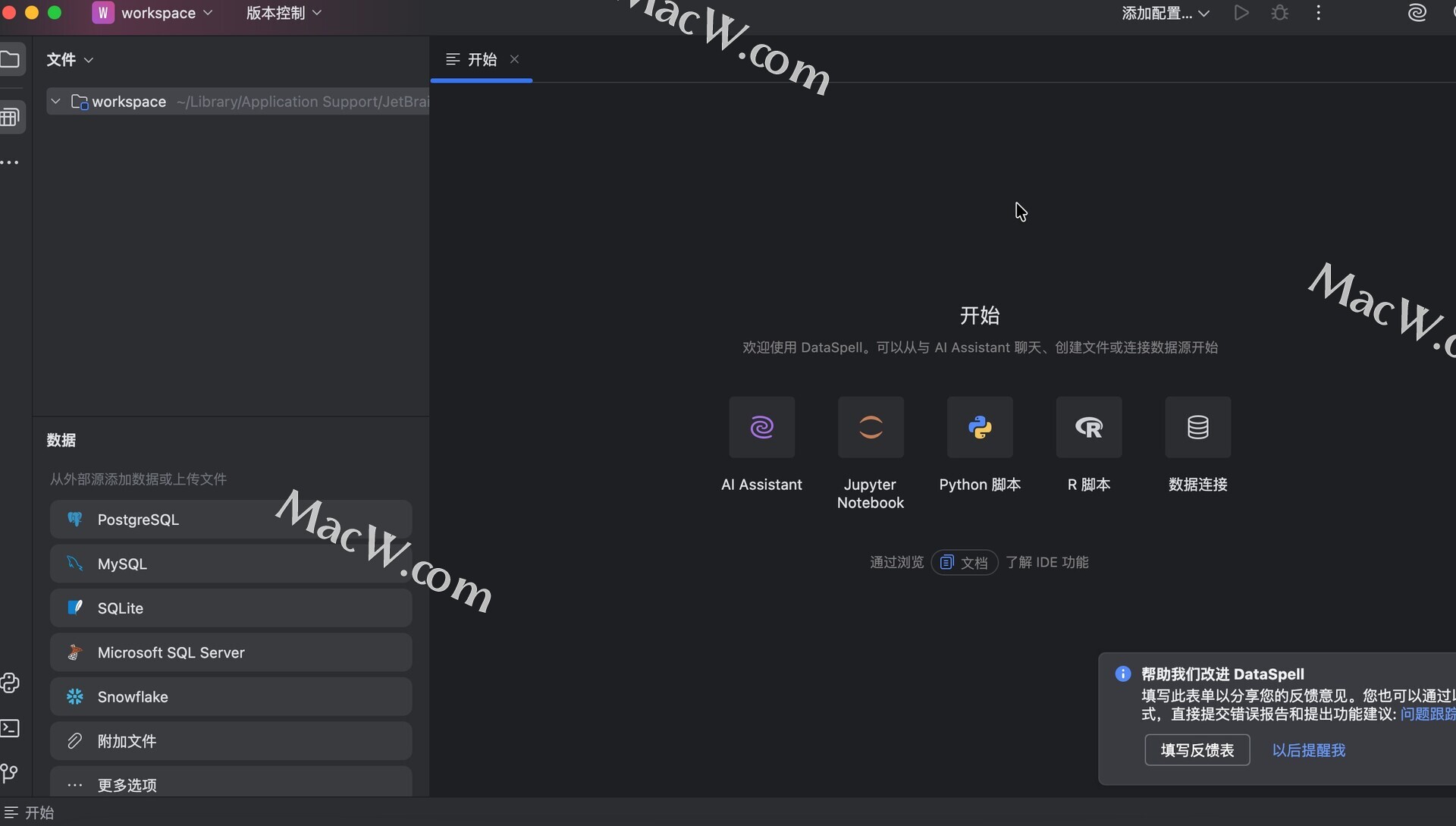Click the 以后提醒我 link
The height and width of the screenshot is (826, 1456).
point(1308,750)
